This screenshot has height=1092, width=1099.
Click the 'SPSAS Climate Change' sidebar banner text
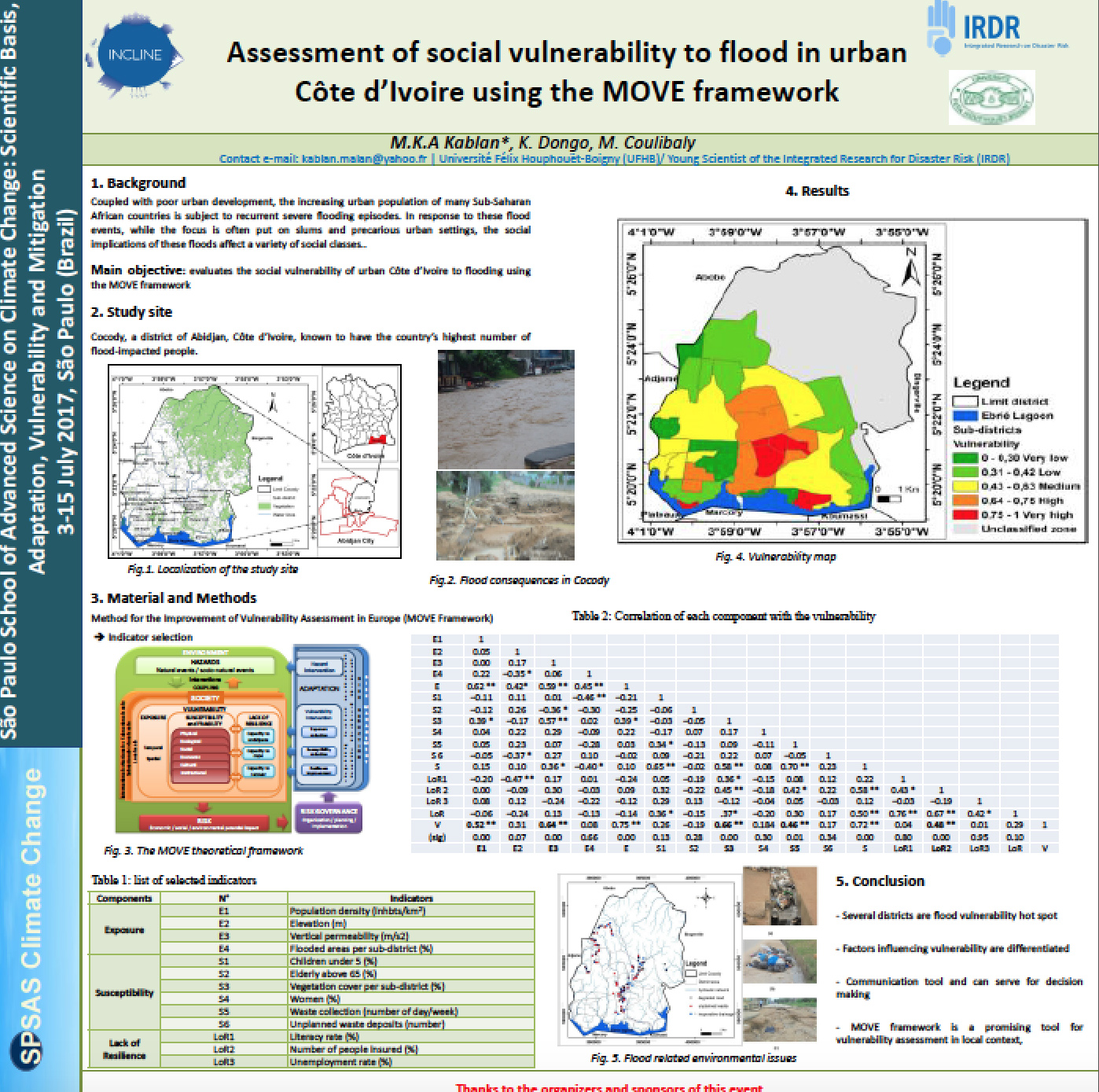click(x=31, y=916)
